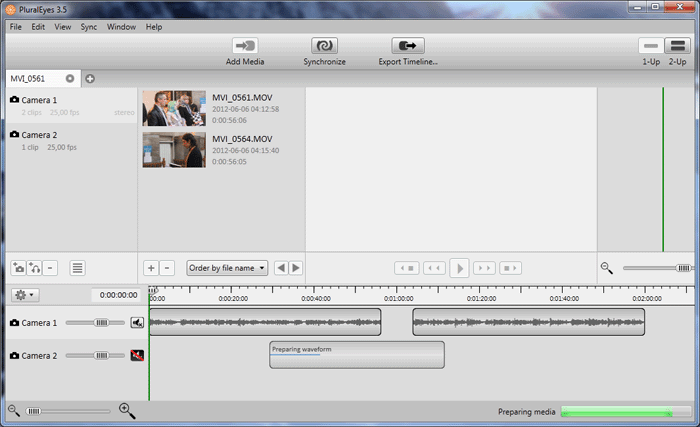Unmute the Camera 2 track
This screenshot has height=427, width=700.
pos(137,356)
